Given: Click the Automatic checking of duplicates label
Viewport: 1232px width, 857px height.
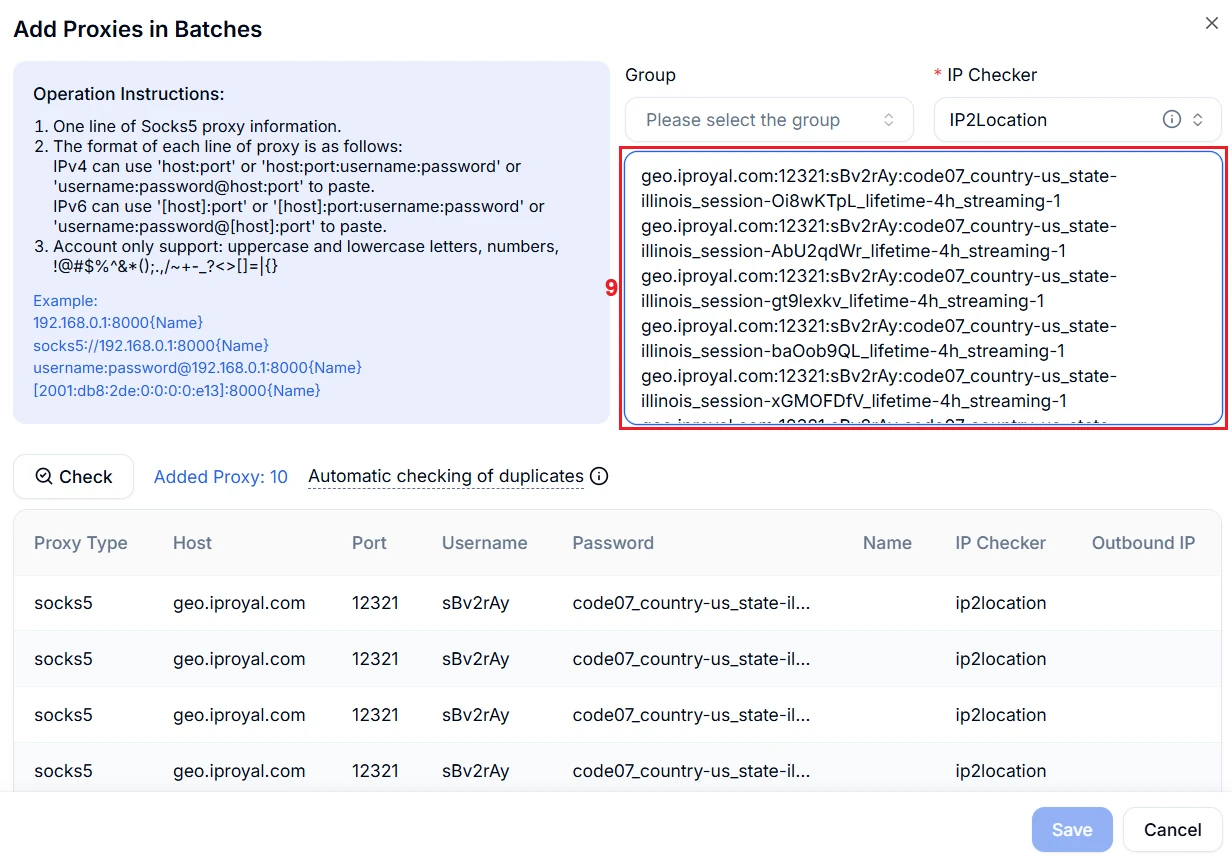Looking at the screenshot, I should (x=445, y=476).
